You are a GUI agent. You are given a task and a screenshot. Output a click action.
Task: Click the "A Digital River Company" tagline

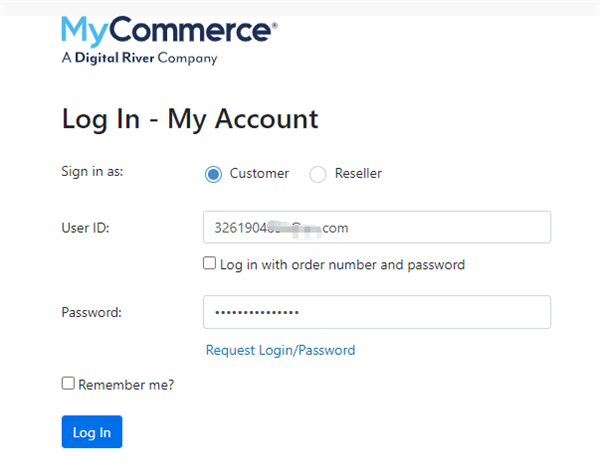[x=139, y=59]
